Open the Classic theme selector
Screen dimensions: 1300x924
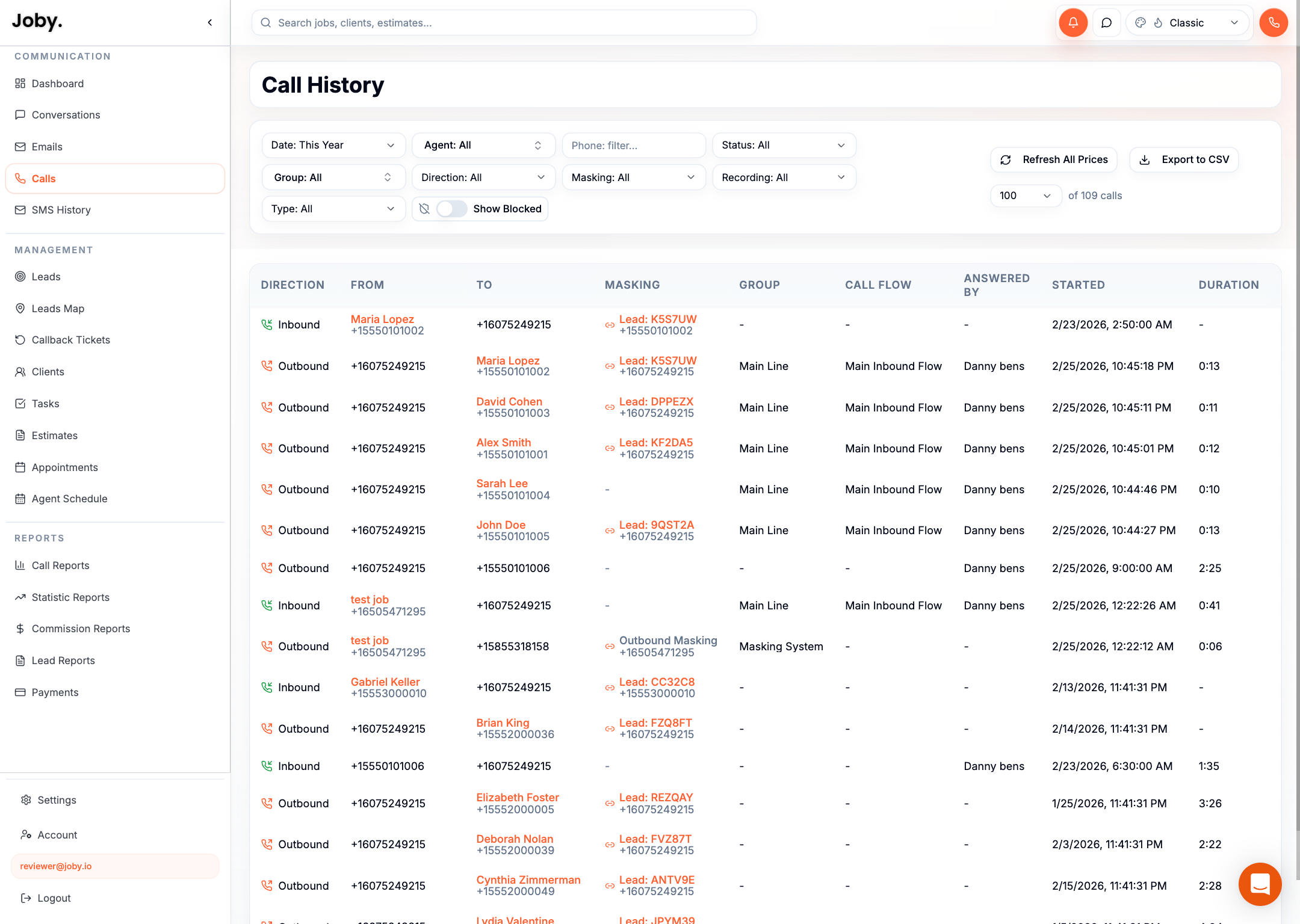pos(1188,23)
